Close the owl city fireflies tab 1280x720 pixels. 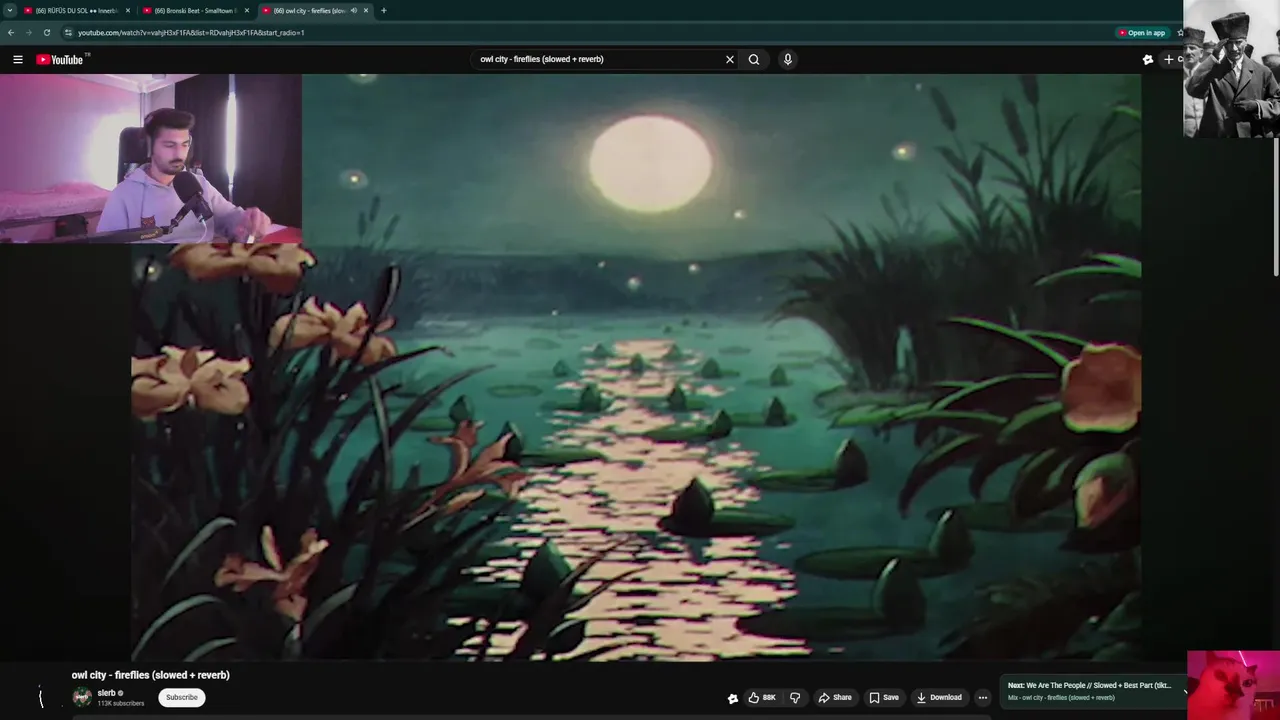[x=366, y=10]
